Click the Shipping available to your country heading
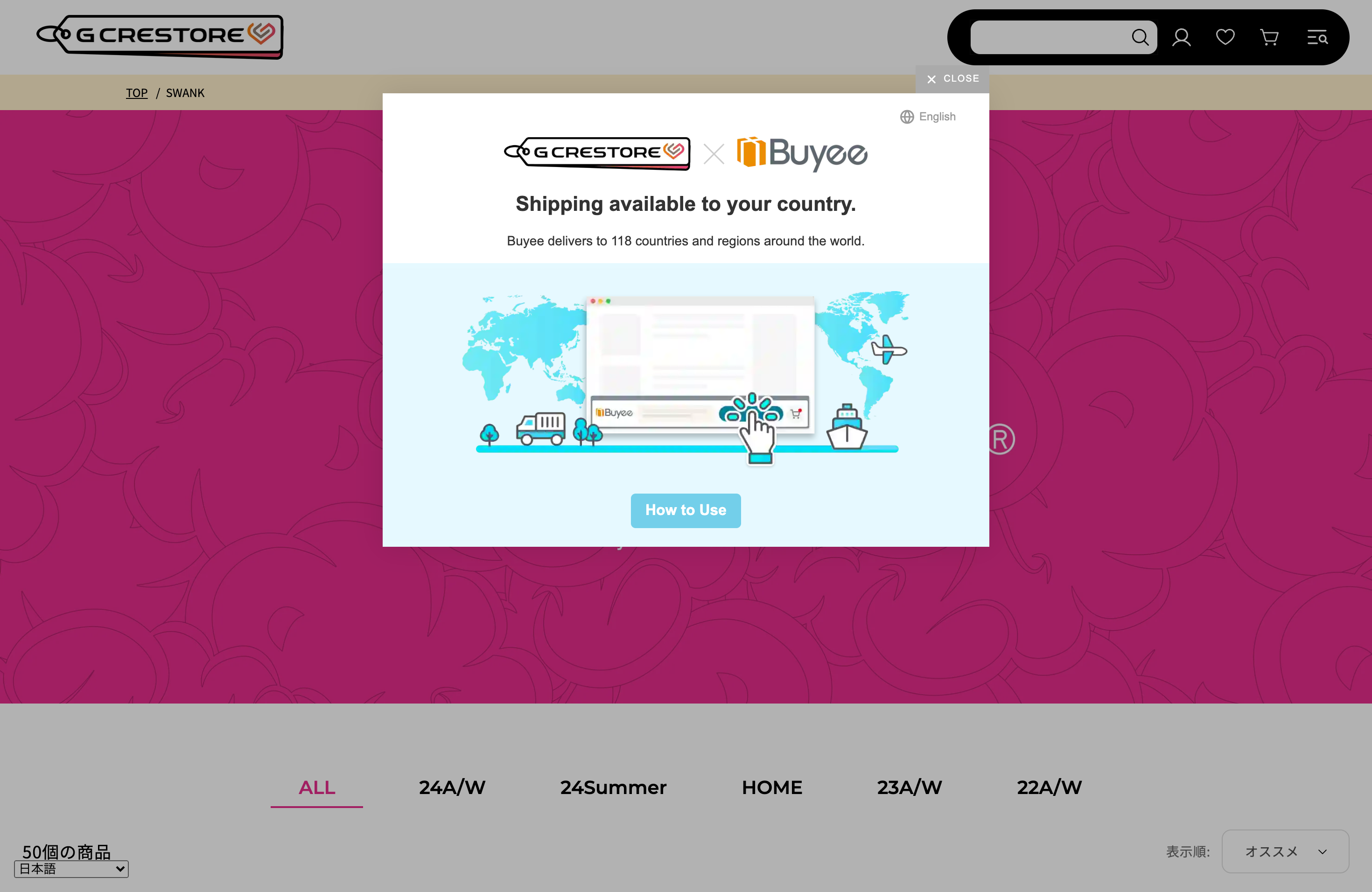The image size is (1372, 892). tap(686, 204)
